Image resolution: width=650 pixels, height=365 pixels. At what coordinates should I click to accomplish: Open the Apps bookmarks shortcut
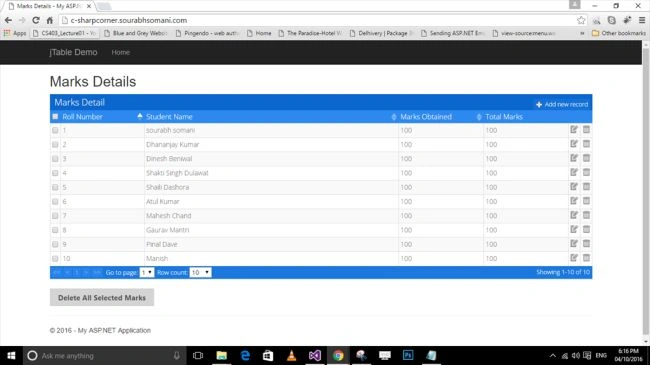[x=15, y=33]
